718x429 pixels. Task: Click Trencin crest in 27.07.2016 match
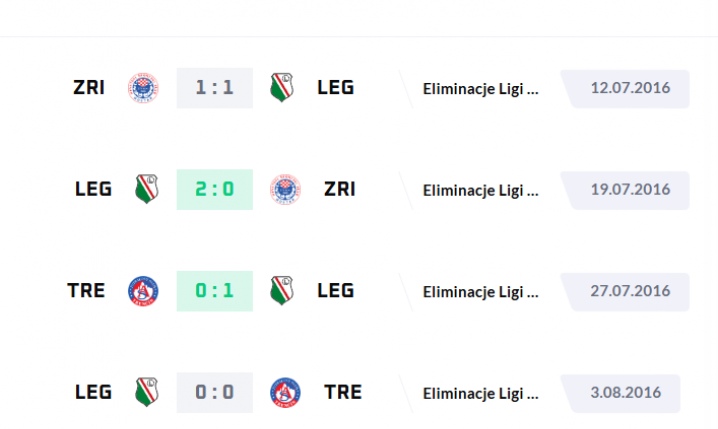click(x=143, y=291)
